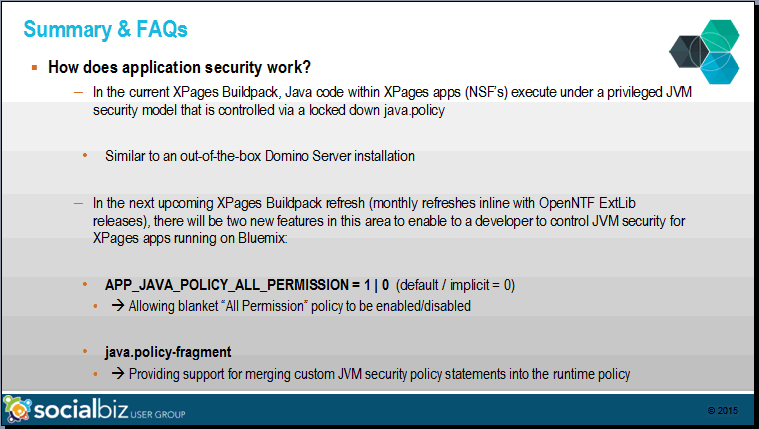Click the blue hexagon logo icon
759x429 pixels.
pyautogui.click(x=720, y=68)
